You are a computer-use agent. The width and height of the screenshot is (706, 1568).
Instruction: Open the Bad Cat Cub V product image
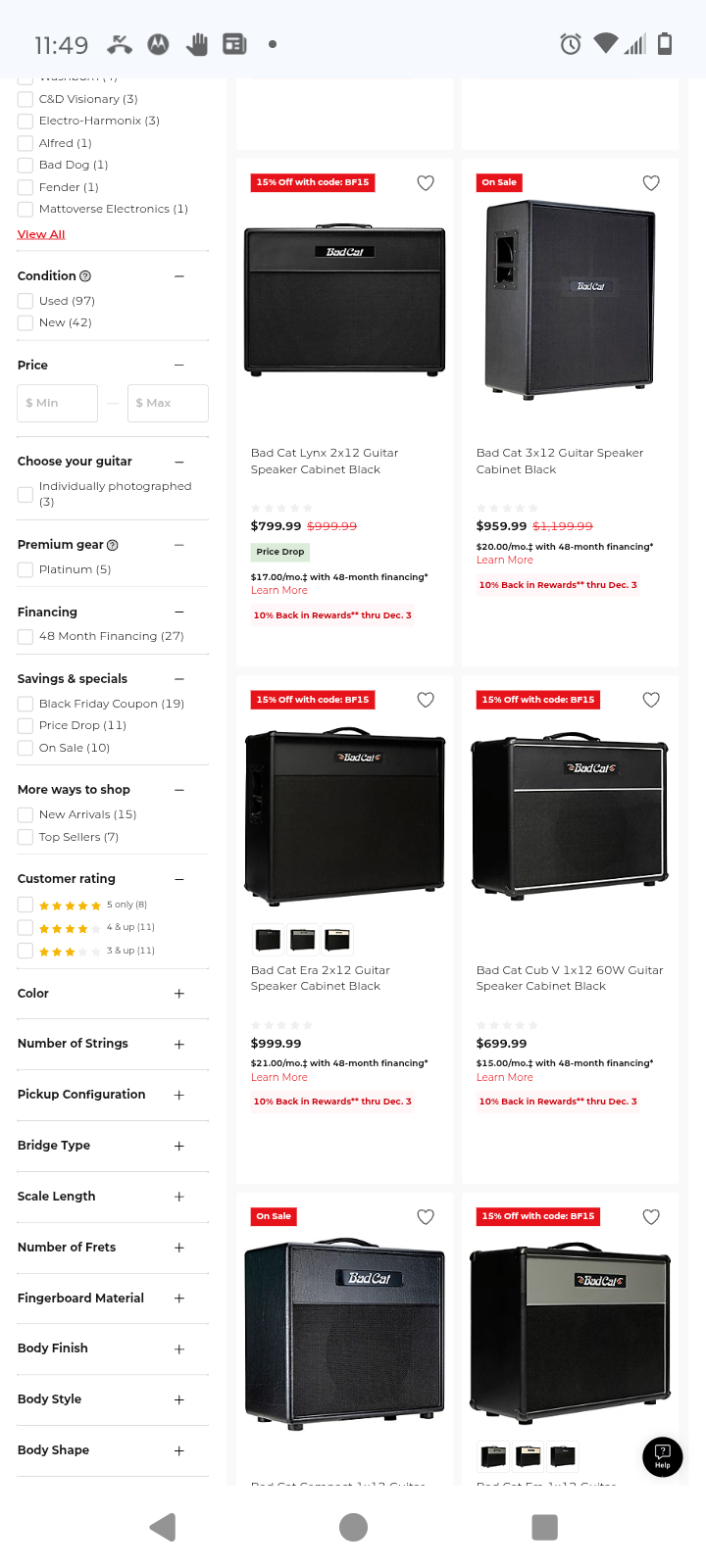tap(570, 813)
